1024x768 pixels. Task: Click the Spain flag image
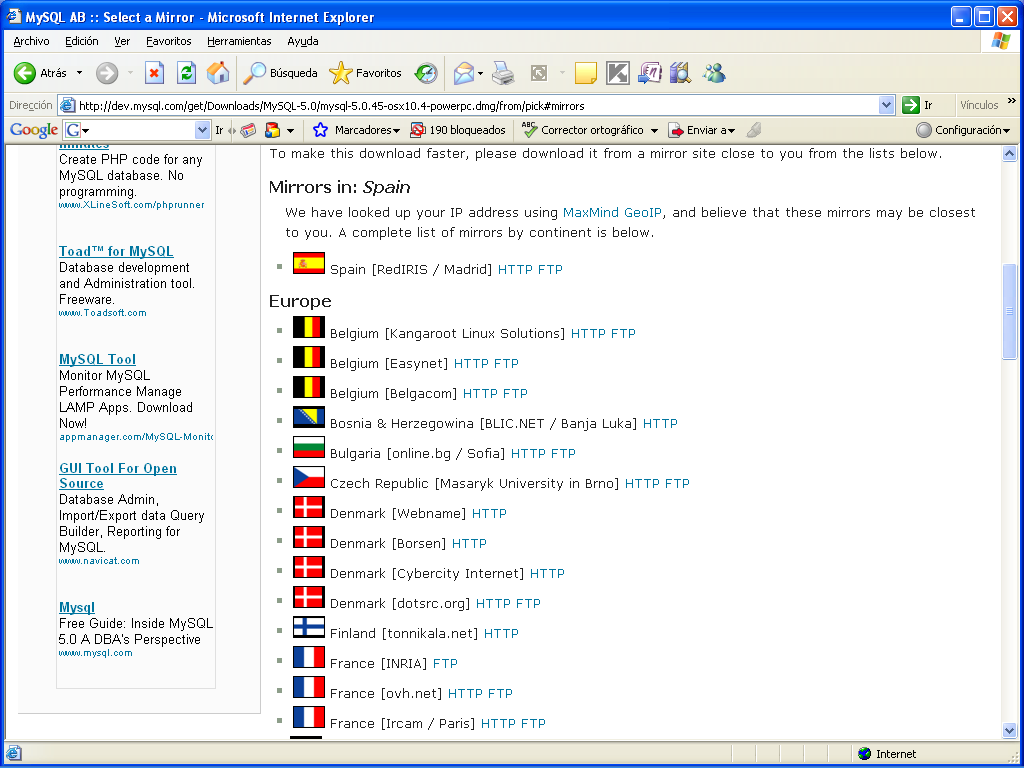[x=309, y=263]
